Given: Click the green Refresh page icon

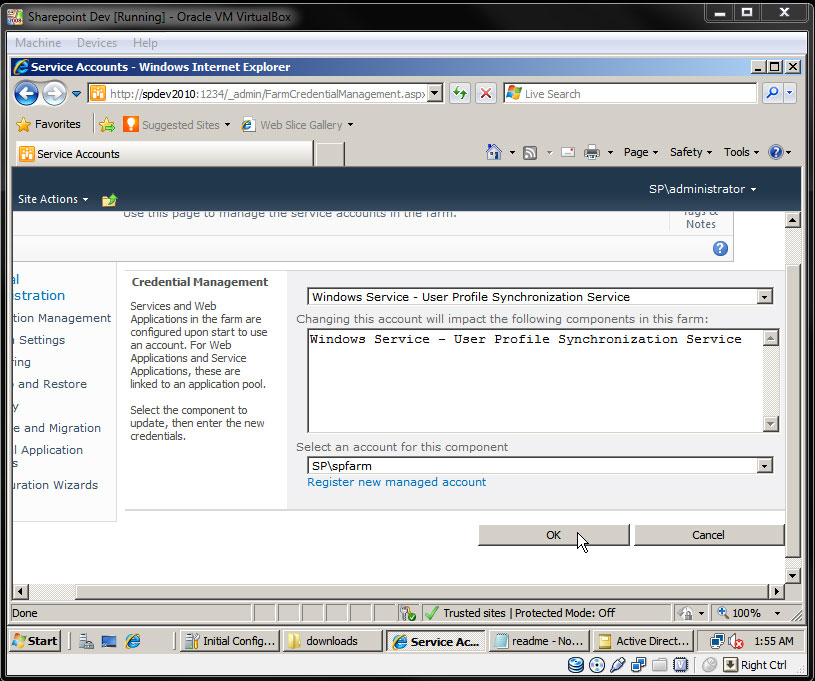Looking at the screenshot, I should pyautogui.click(x=460, y=94).
